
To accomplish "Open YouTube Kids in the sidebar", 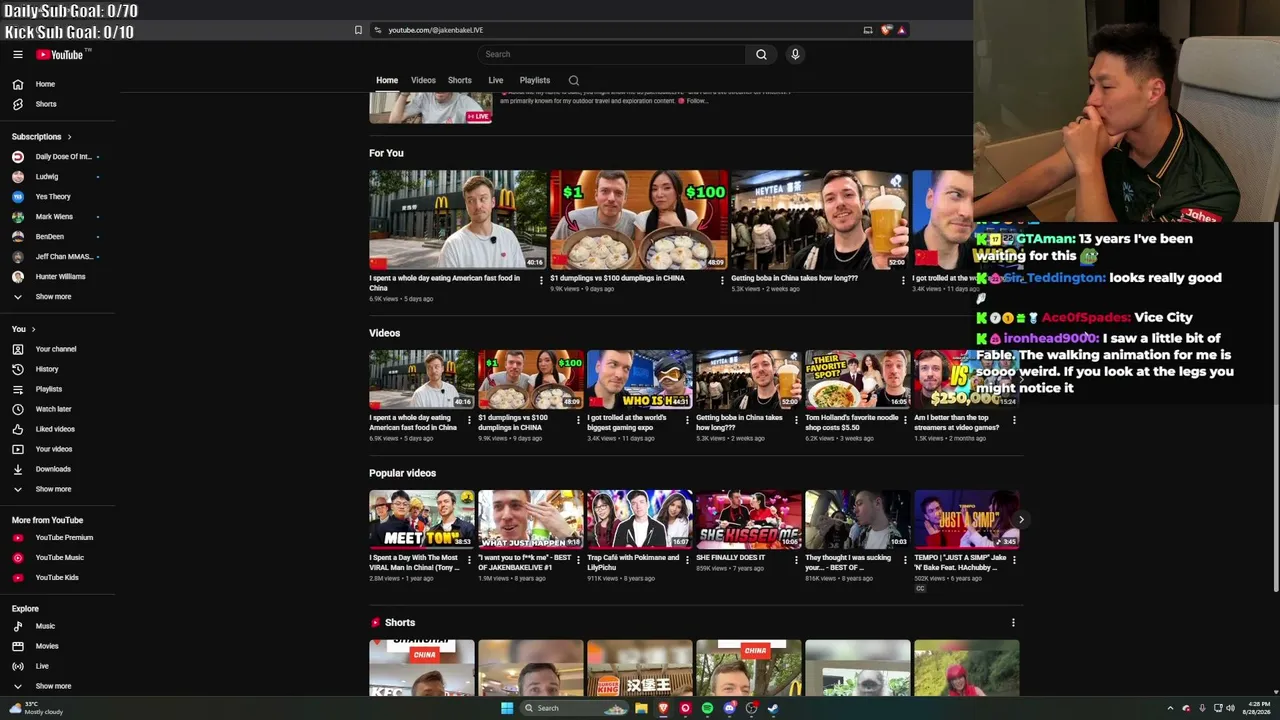I will [x=59, y=577].
